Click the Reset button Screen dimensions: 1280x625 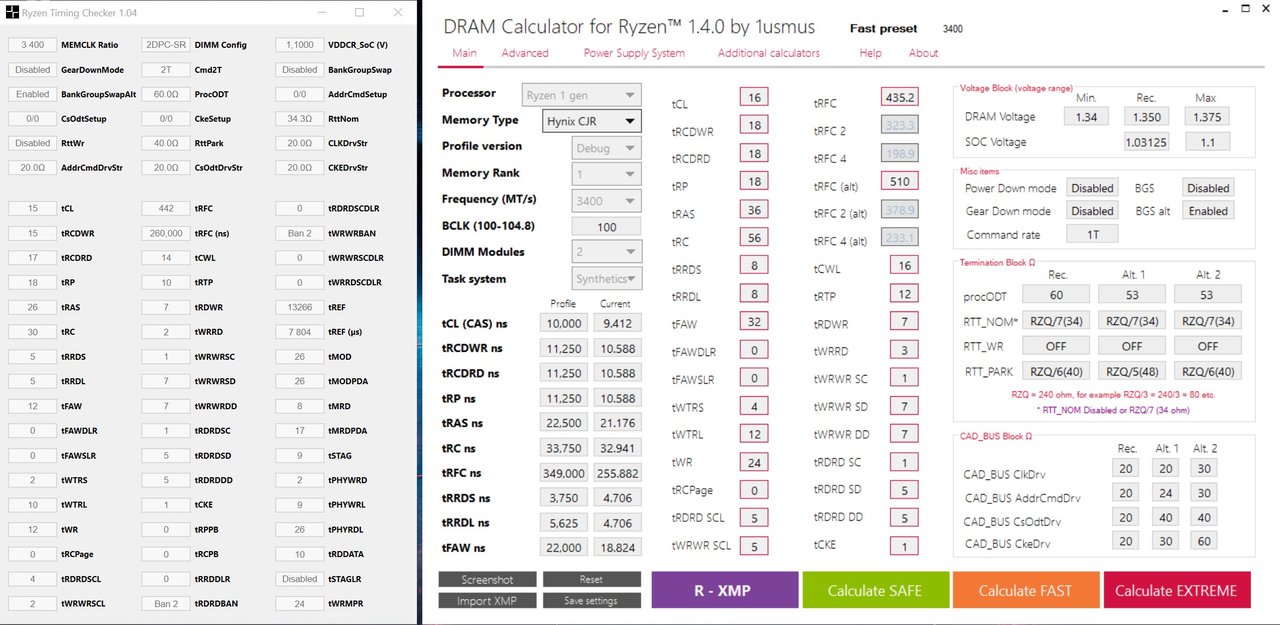click(x=591, y=579)
